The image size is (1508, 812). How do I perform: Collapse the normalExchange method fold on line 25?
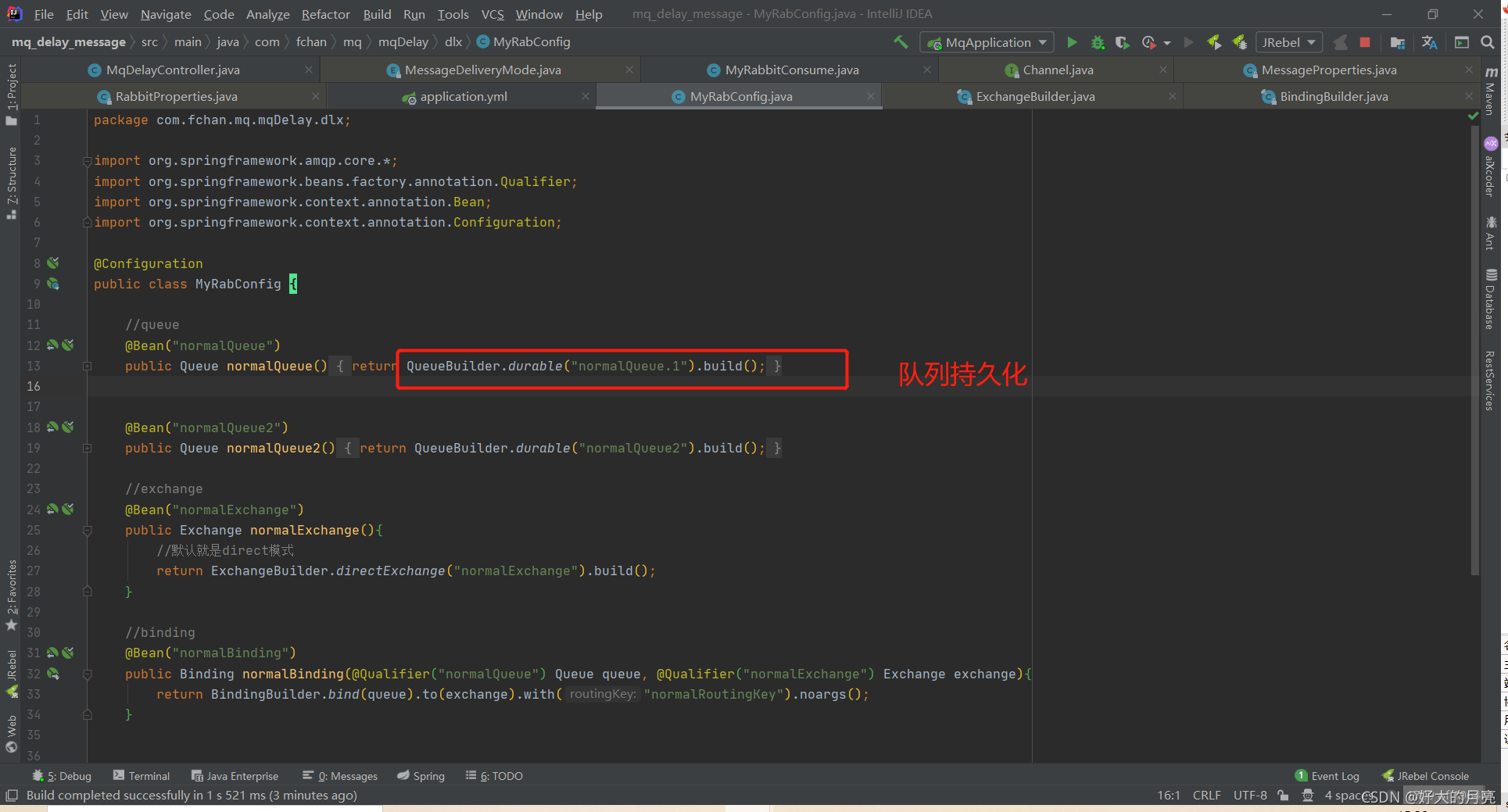click(x=88, y=530)
